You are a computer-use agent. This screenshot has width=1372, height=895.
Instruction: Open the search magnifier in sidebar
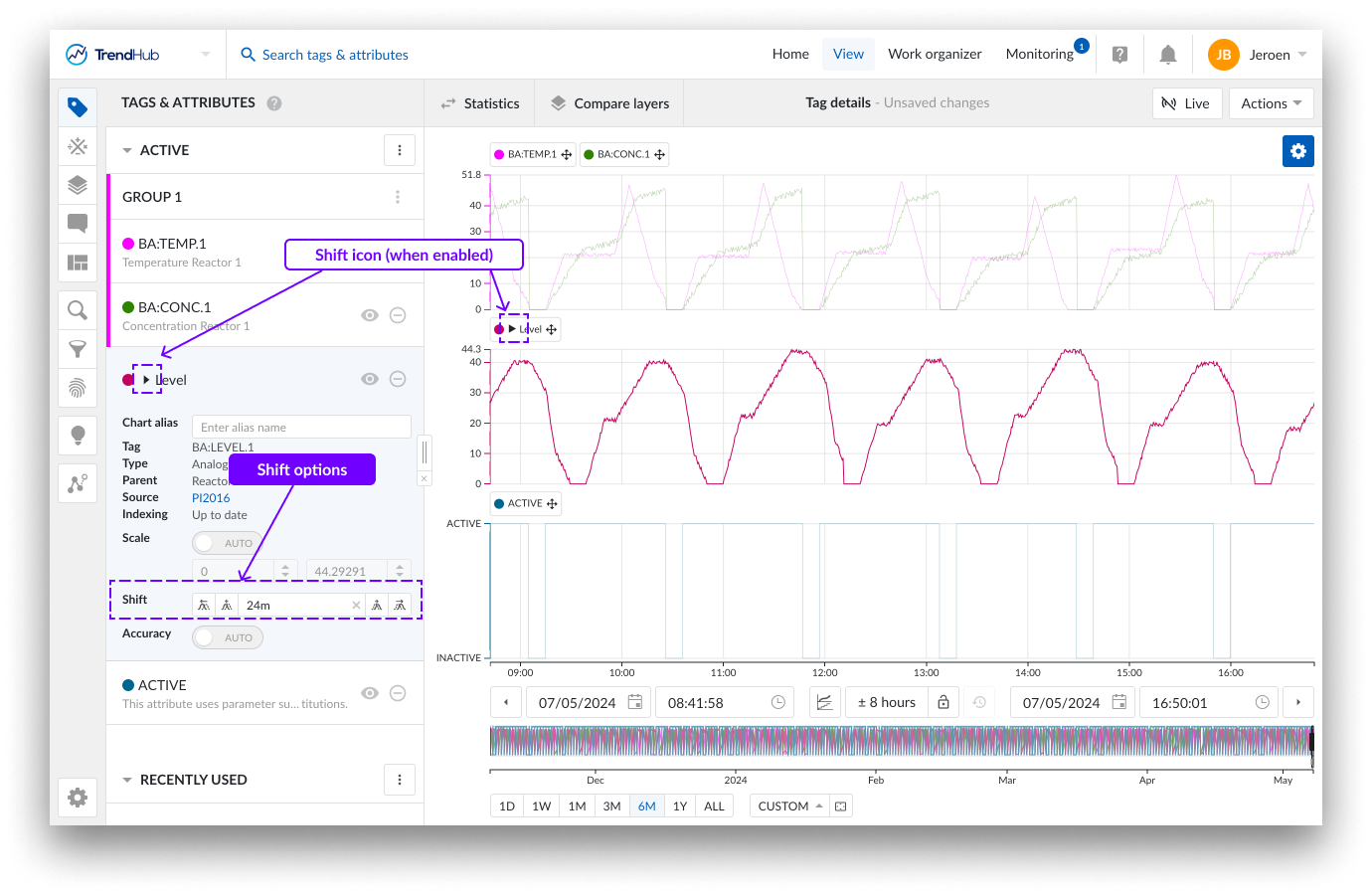pos(78,310)
